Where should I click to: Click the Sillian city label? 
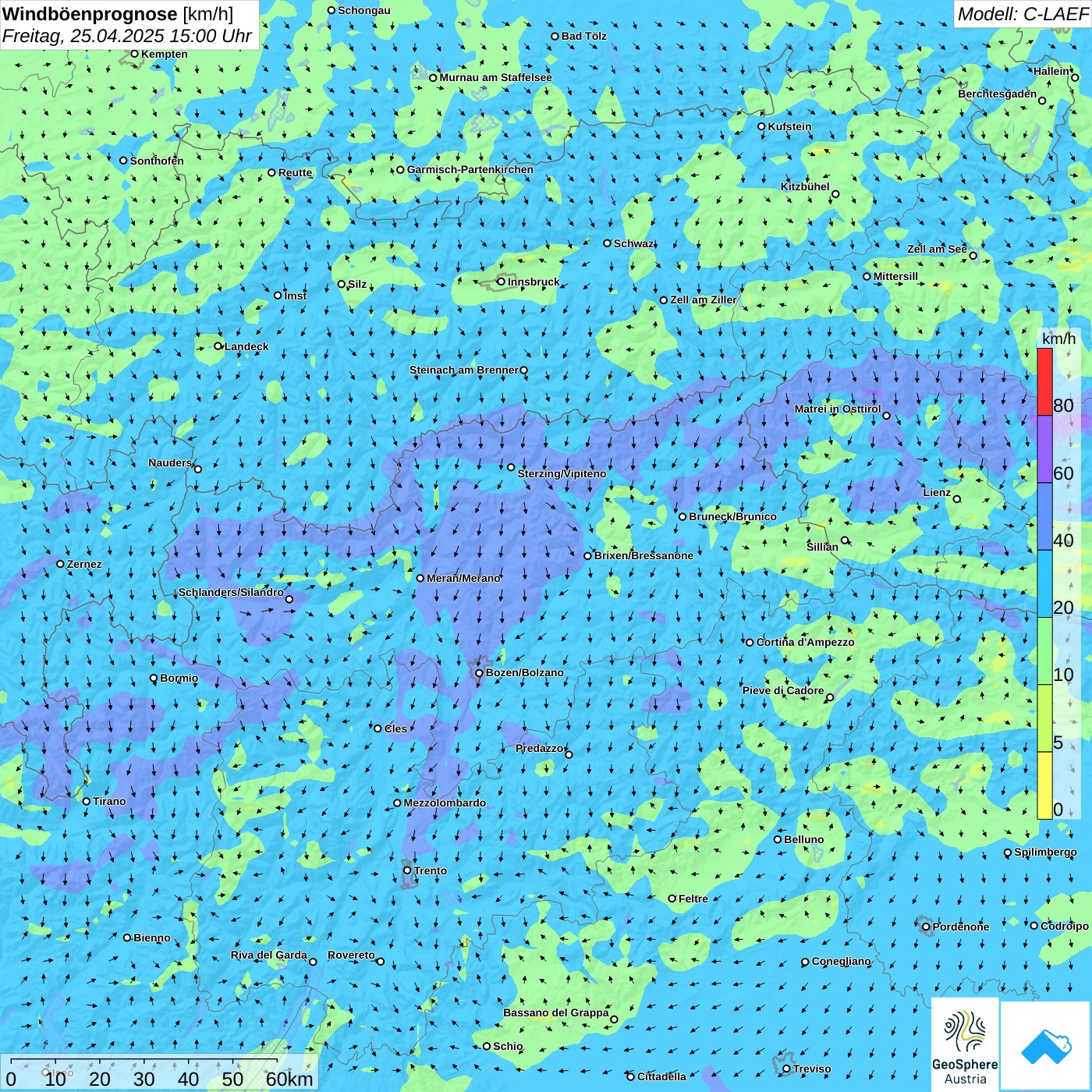822,547
